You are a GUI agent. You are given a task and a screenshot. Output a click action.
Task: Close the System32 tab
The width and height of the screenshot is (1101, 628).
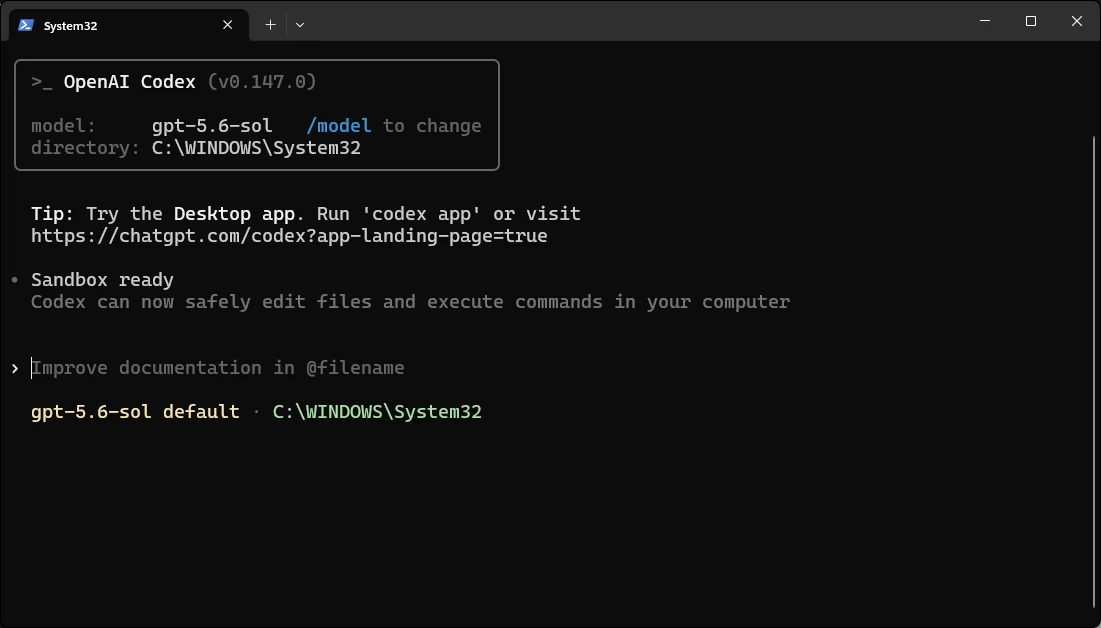coord(228,25)
